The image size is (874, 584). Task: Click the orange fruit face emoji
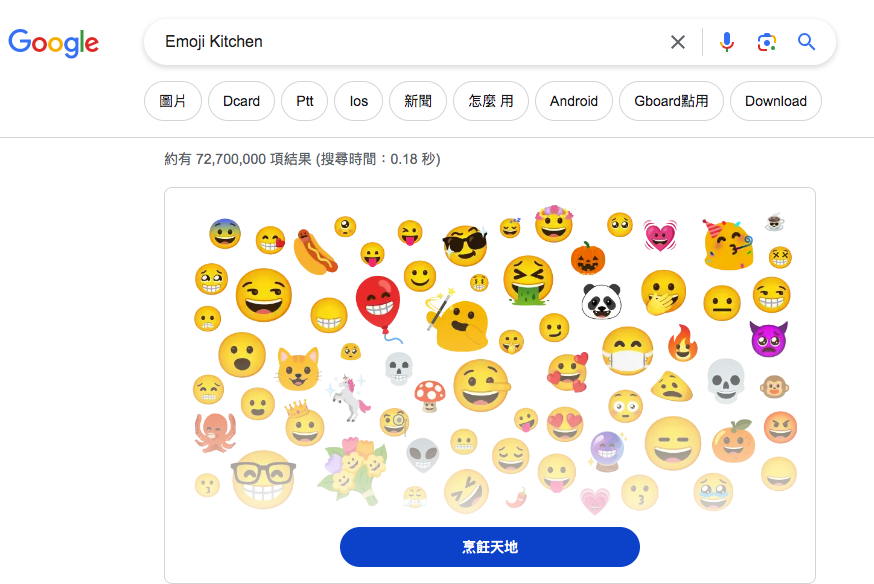(734, 441)
